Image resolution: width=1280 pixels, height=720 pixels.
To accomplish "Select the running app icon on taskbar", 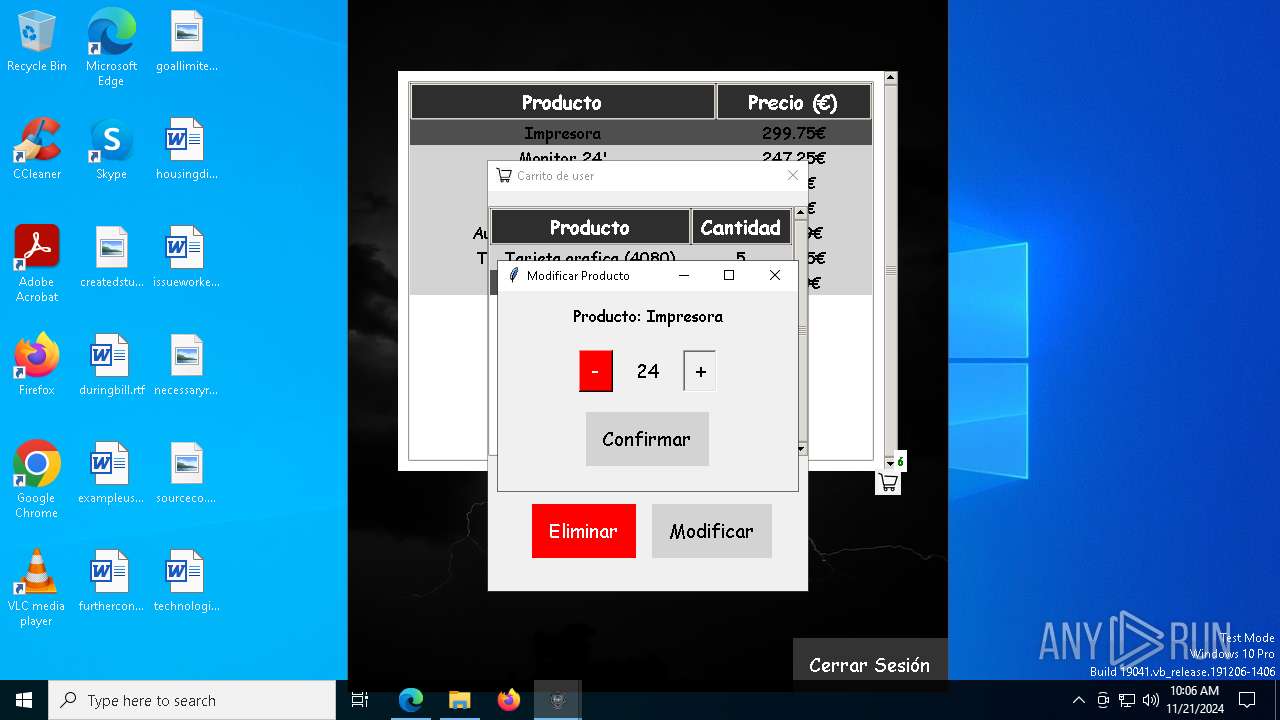I will coord(558,700).
